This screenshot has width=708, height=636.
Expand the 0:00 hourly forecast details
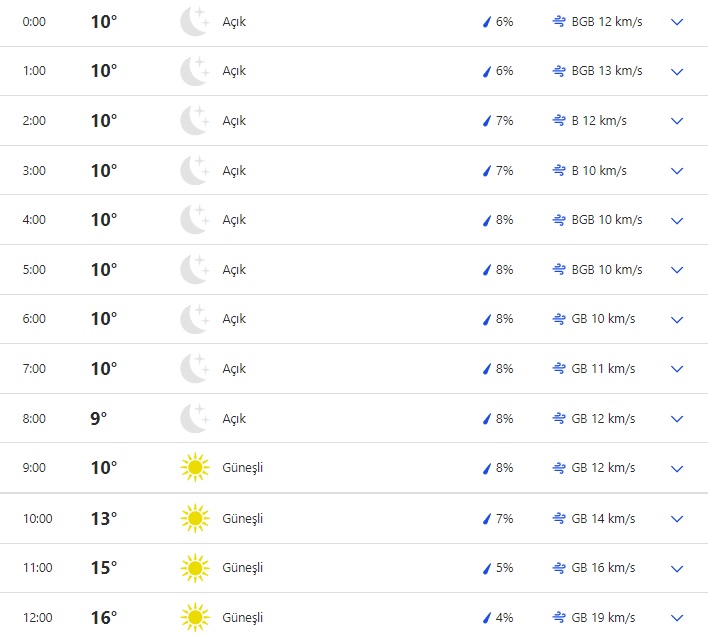coord(677,22)
